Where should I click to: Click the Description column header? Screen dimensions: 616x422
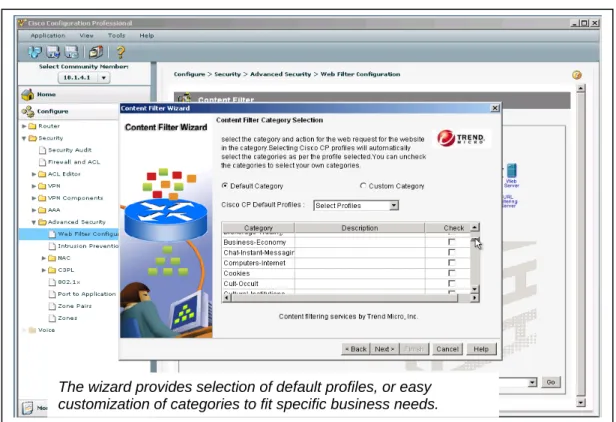click(x=359, y=228)
